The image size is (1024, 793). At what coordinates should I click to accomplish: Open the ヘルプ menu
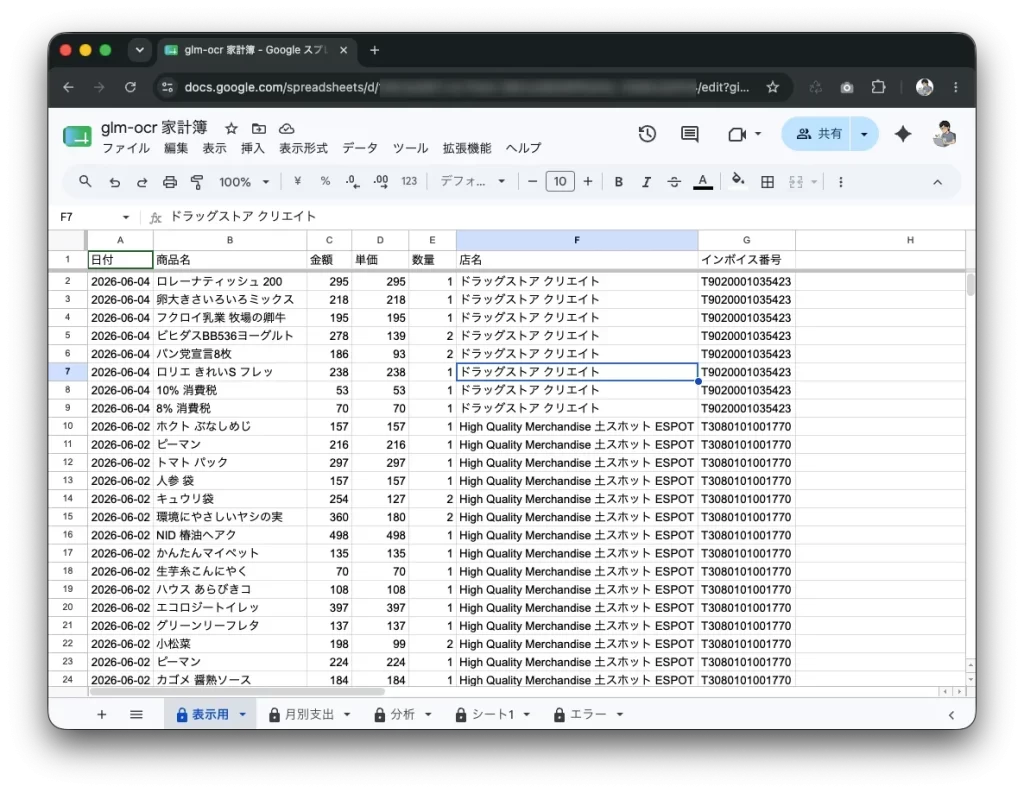(x=524, y=148)
